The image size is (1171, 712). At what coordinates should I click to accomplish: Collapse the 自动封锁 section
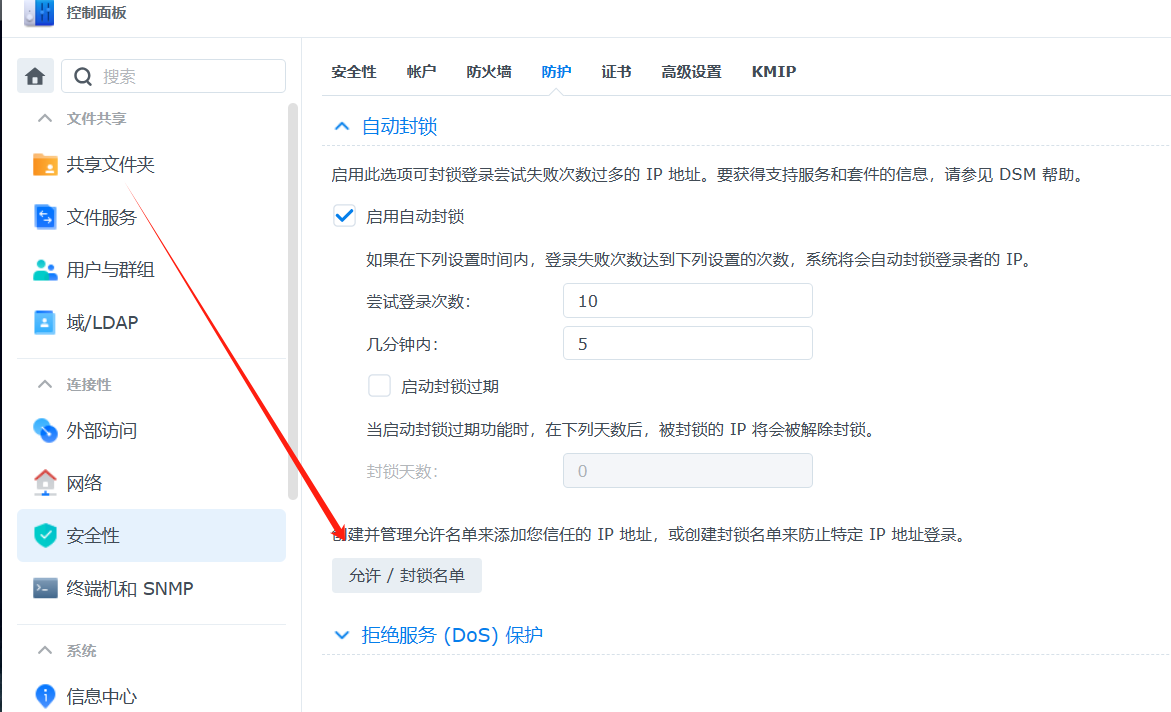click(x=342, y=127)
